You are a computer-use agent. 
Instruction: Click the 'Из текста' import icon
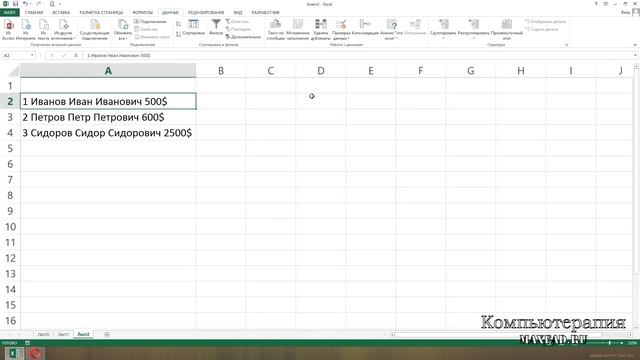[43, 30]
